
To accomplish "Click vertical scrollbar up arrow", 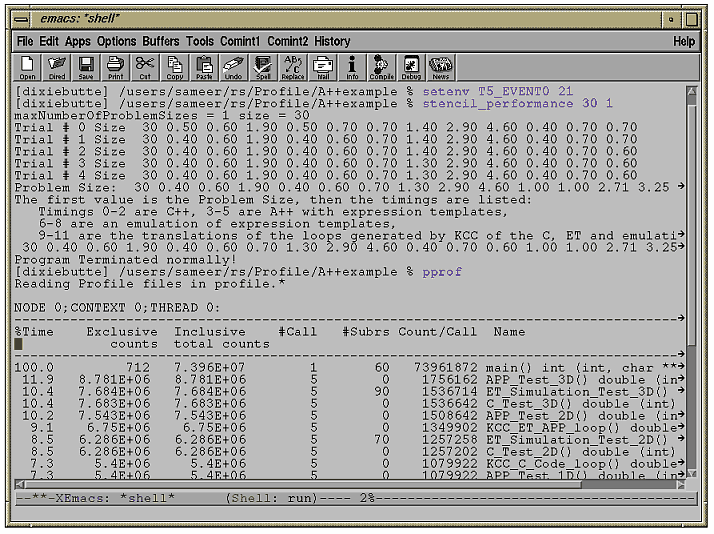I will point(691,91).
